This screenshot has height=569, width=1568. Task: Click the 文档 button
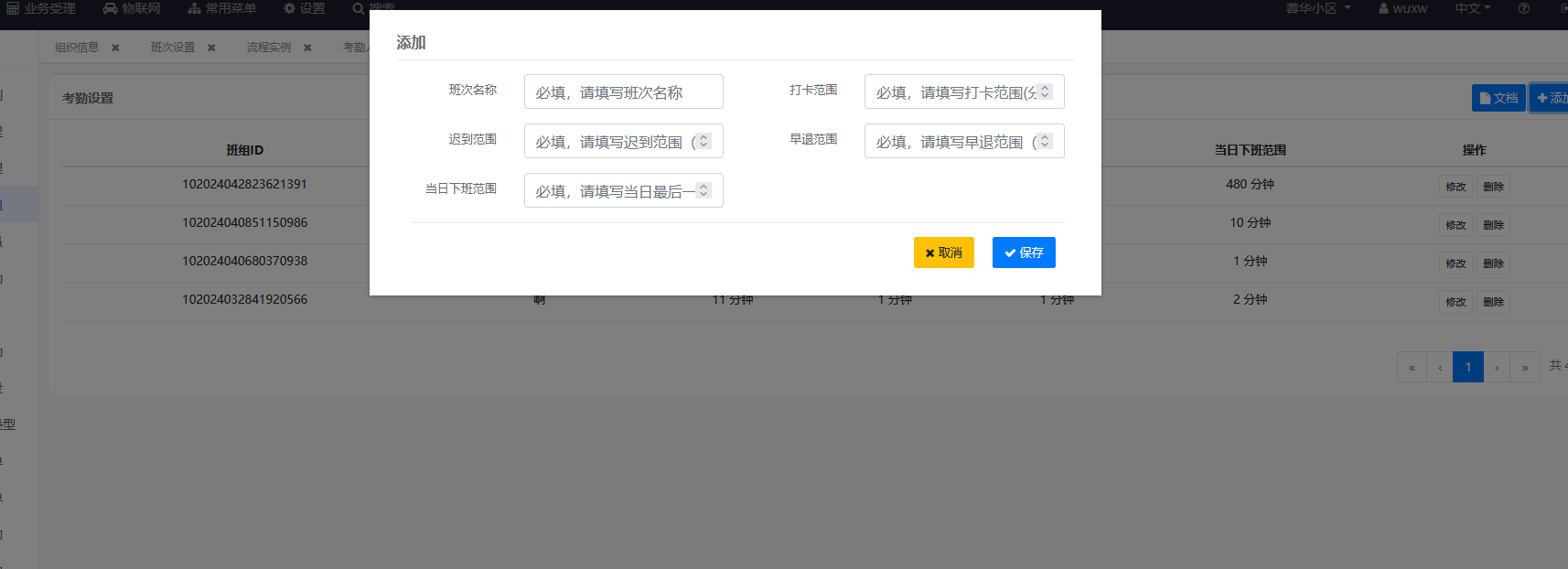(1498, 98)
